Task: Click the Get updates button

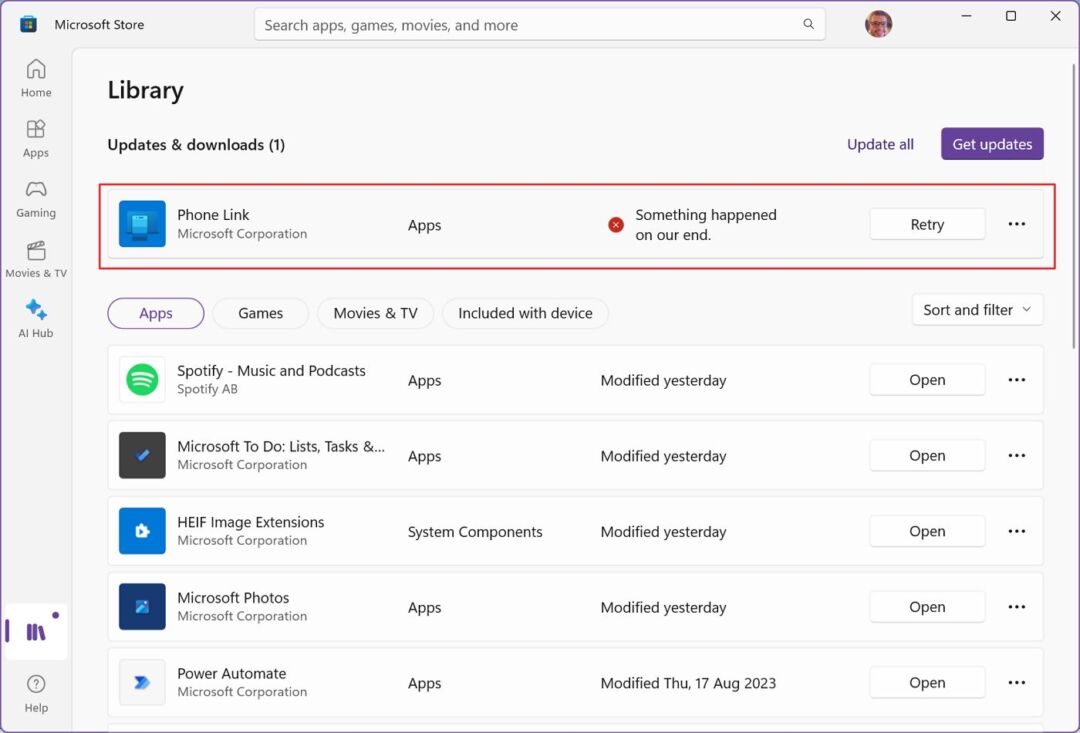Action: [x=992, y=144]
